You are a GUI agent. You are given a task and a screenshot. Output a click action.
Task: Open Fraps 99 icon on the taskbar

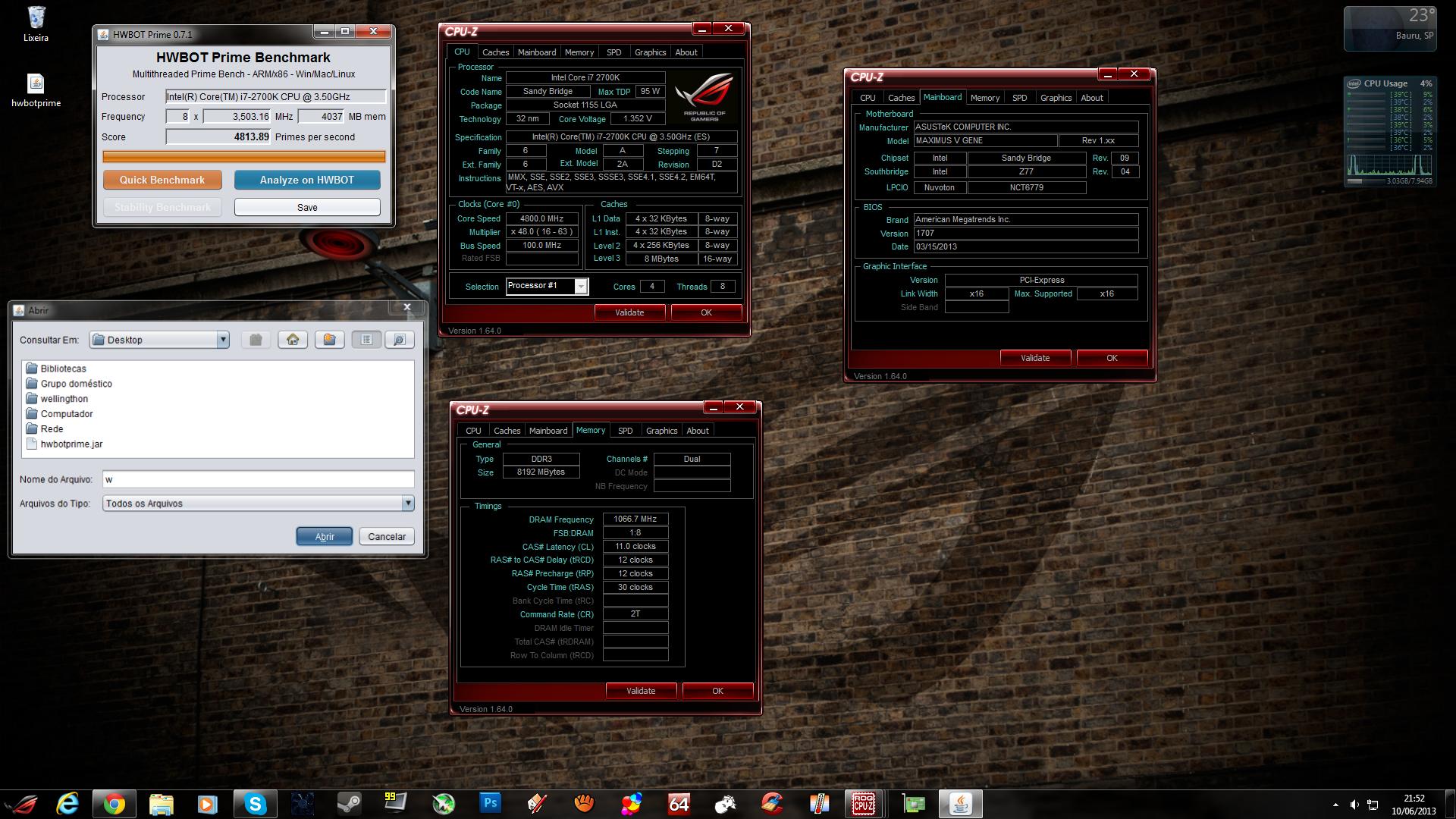tap(395, 804)
